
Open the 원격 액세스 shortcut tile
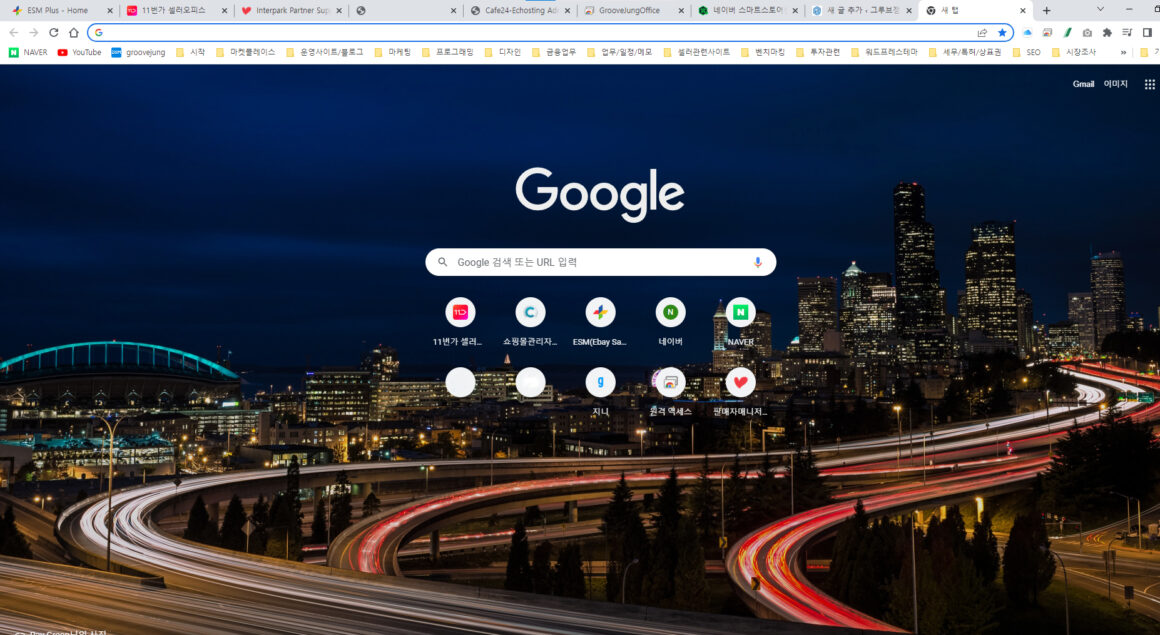coord(670,383)
